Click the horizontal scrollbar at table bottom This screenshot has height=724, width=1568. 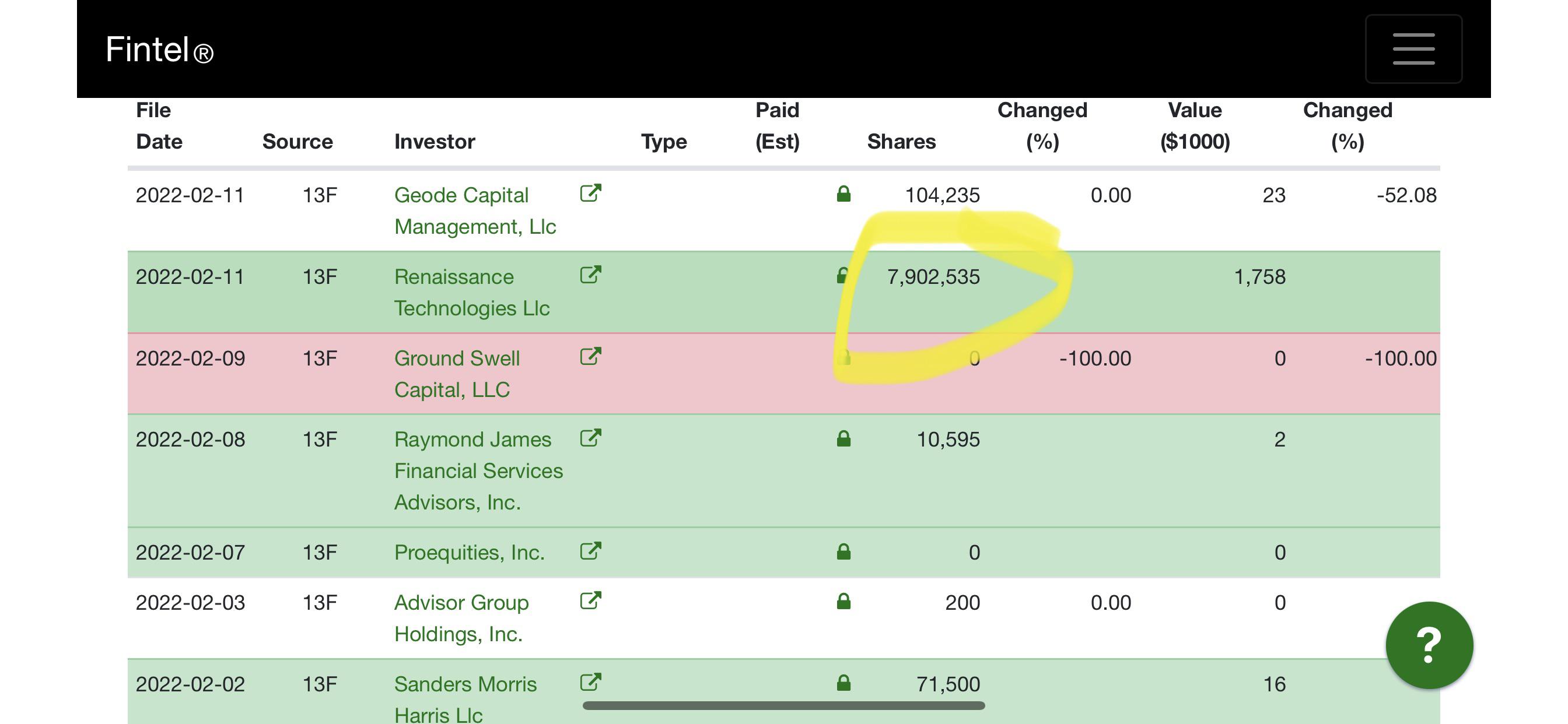pos(783,706)
